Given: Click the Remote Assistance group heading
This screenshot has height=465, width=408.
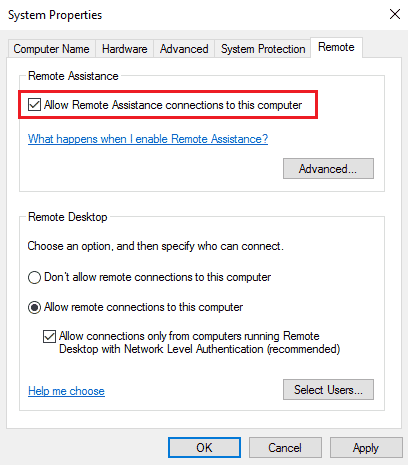Looking at the screenshot, I should (x=73, y=76).
